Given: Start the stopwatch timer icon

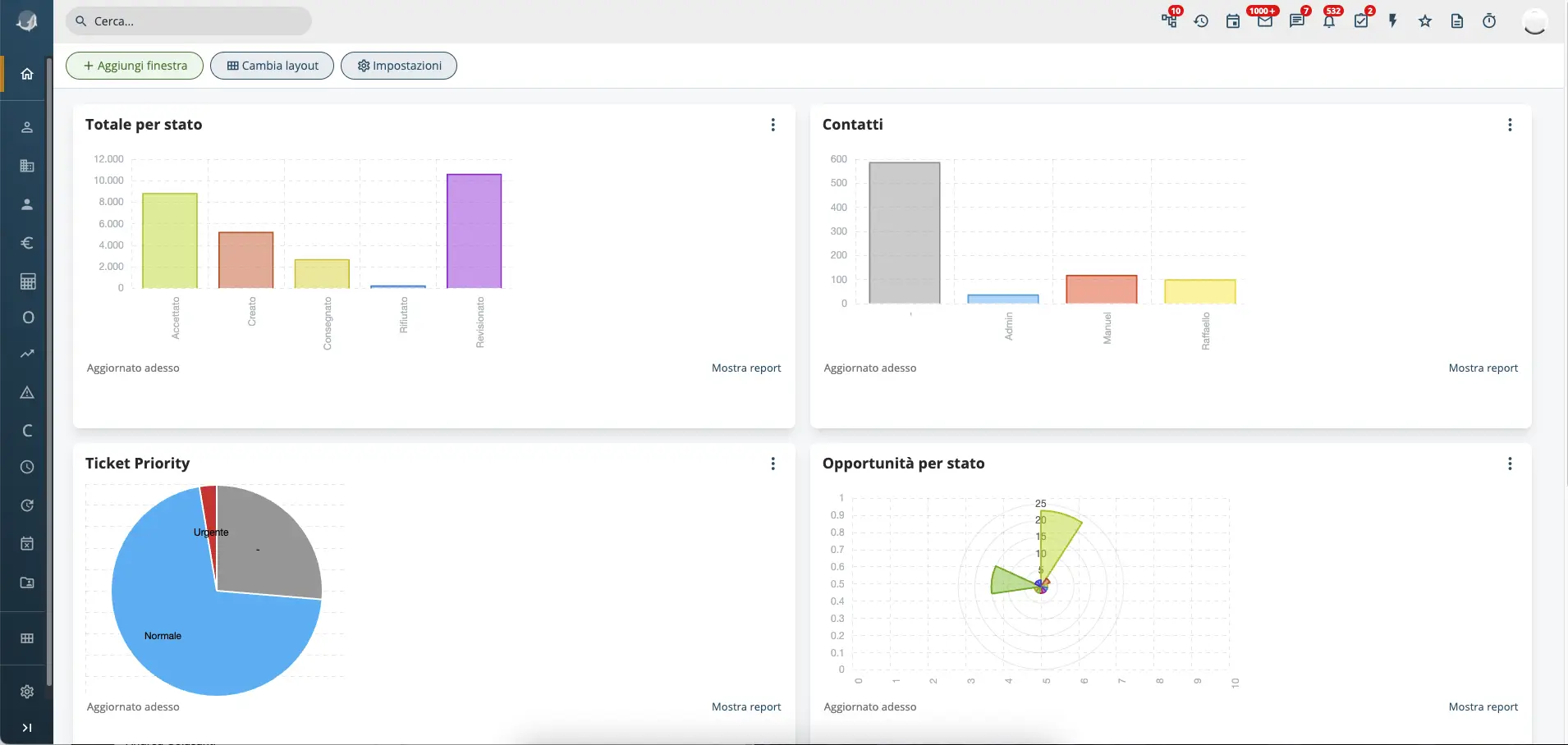Looking at the screenshot, I should tap(1488, 22).
